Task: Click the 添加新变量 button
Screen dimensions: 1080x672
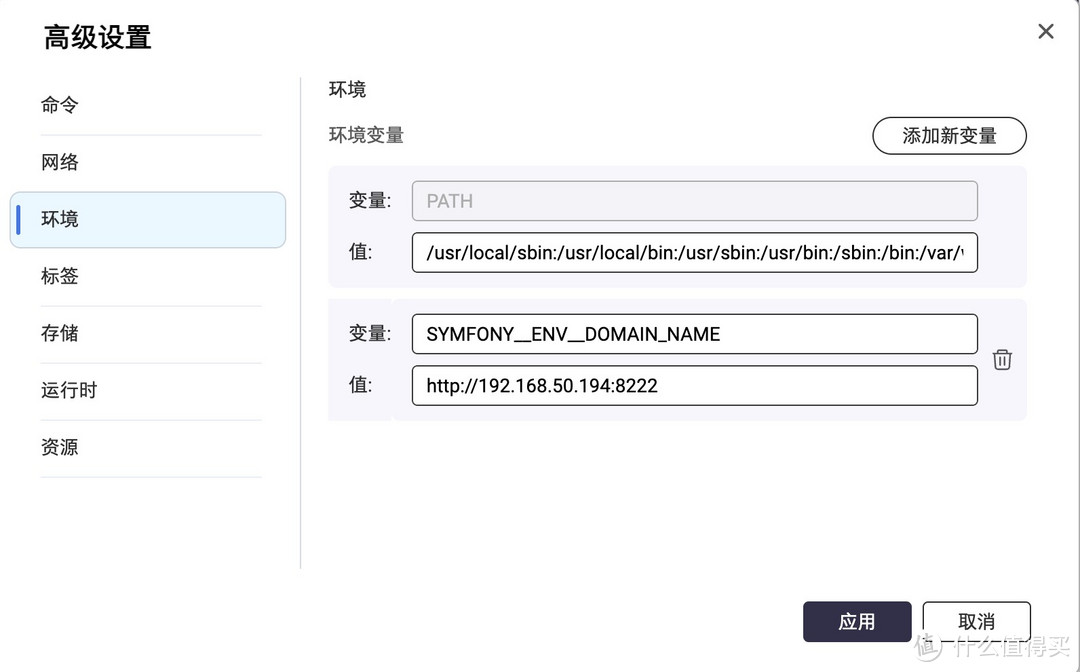Action: (949, 136)
